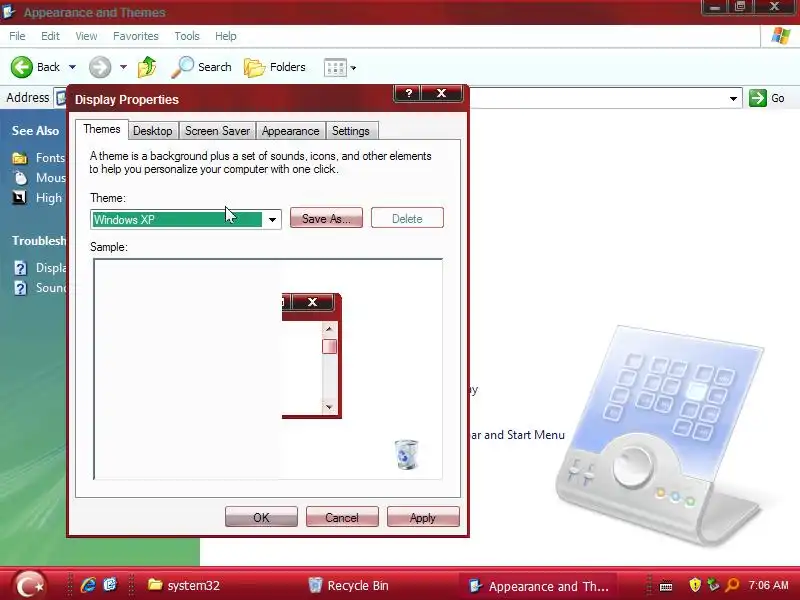This screenshot has height=600, width=800.
Task: Switch to the Desktop tab
Action: coord(153,131)
